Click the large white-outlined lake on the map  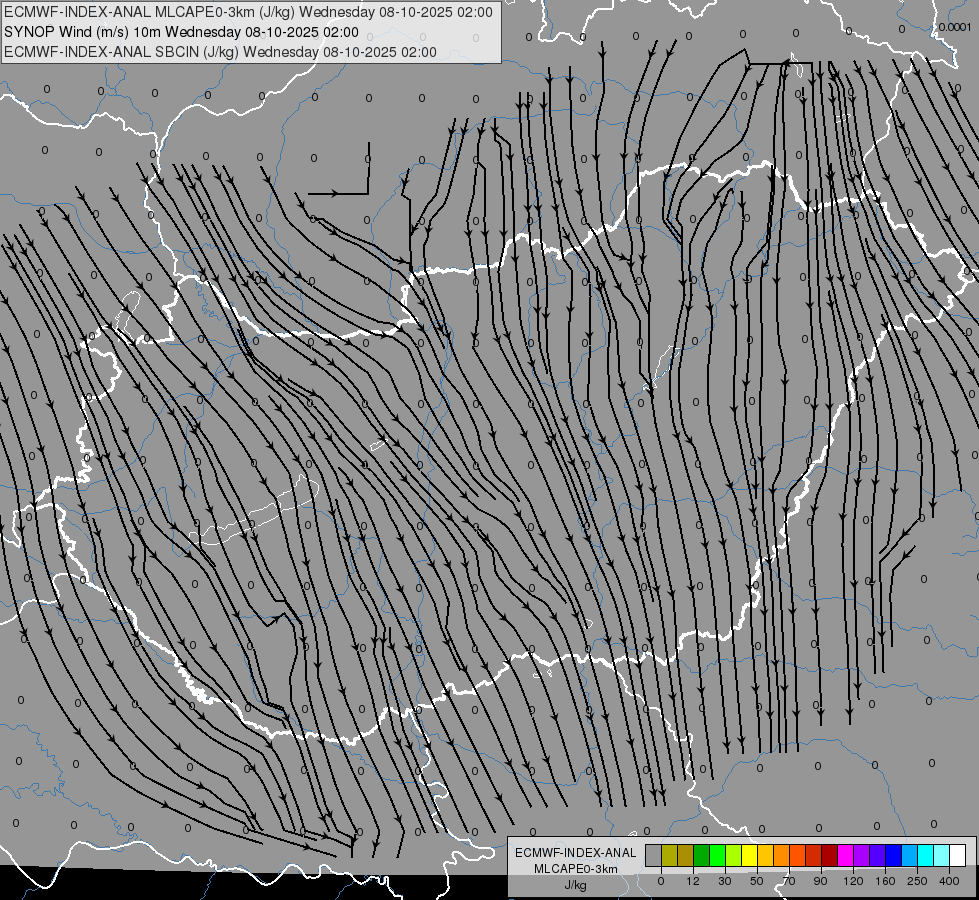tap(255, 511)
